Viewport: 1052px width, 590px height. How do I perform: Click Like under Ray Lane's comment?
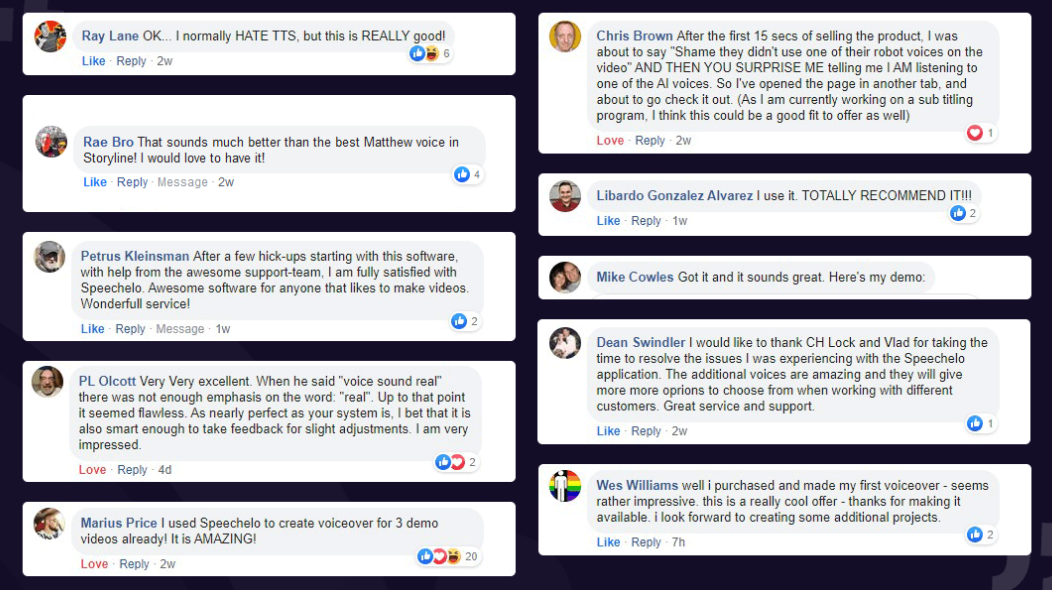tap(93, 61)
